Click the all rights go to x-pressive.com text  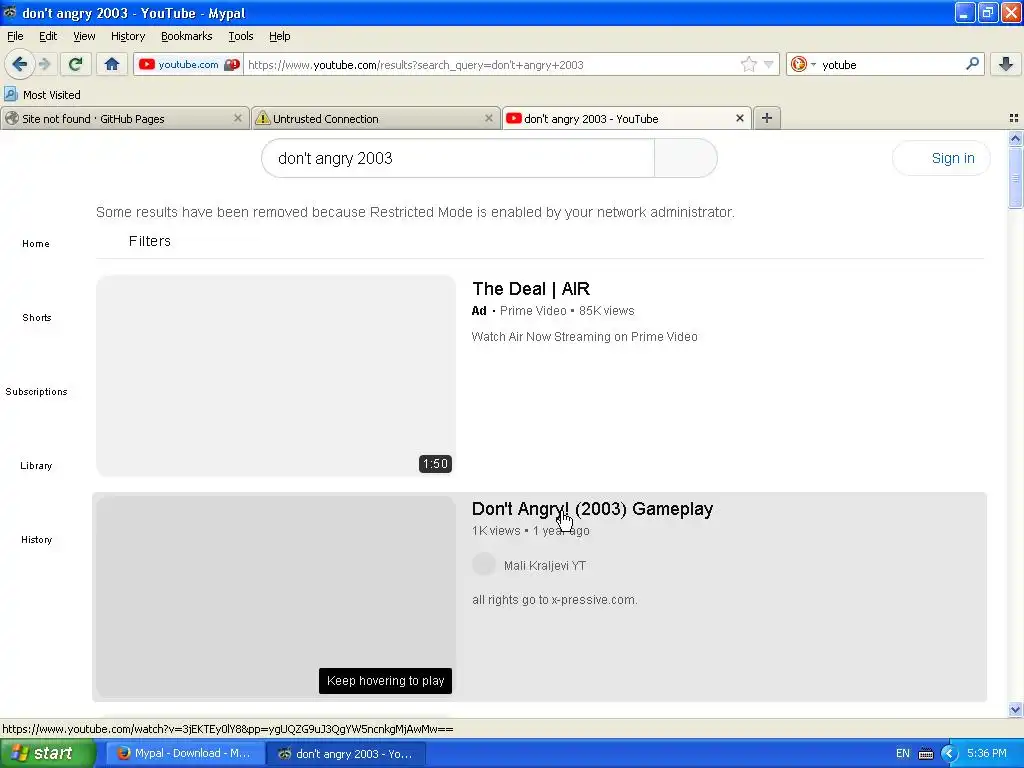point(554,600)
